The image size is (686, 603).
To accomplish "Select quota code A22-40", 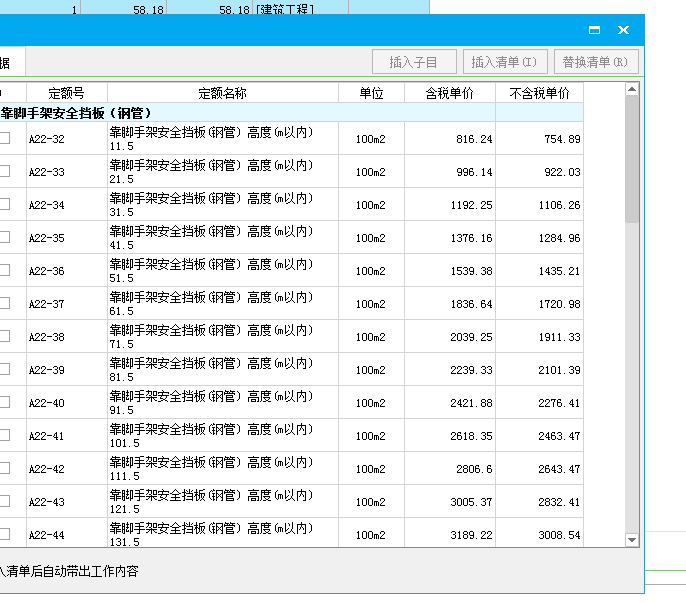I will tap(47, 403).
